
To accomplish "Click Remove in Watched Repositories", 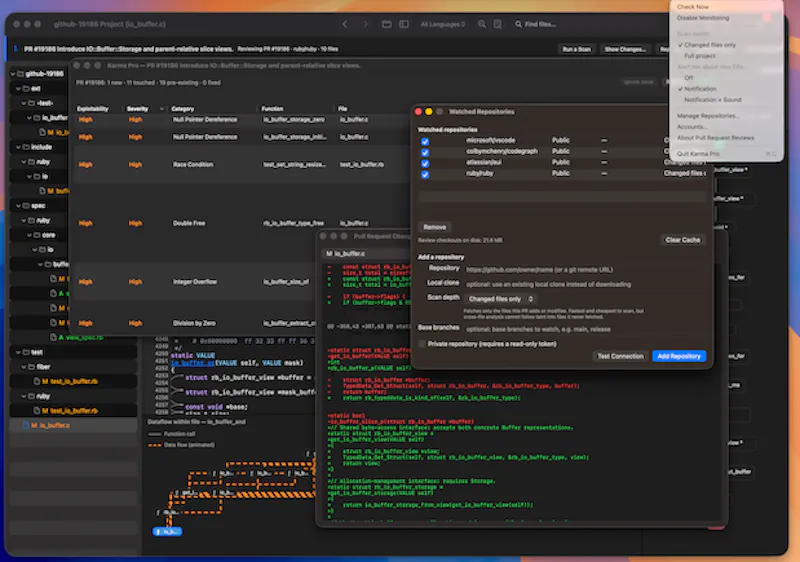I will tap(435, 227).
